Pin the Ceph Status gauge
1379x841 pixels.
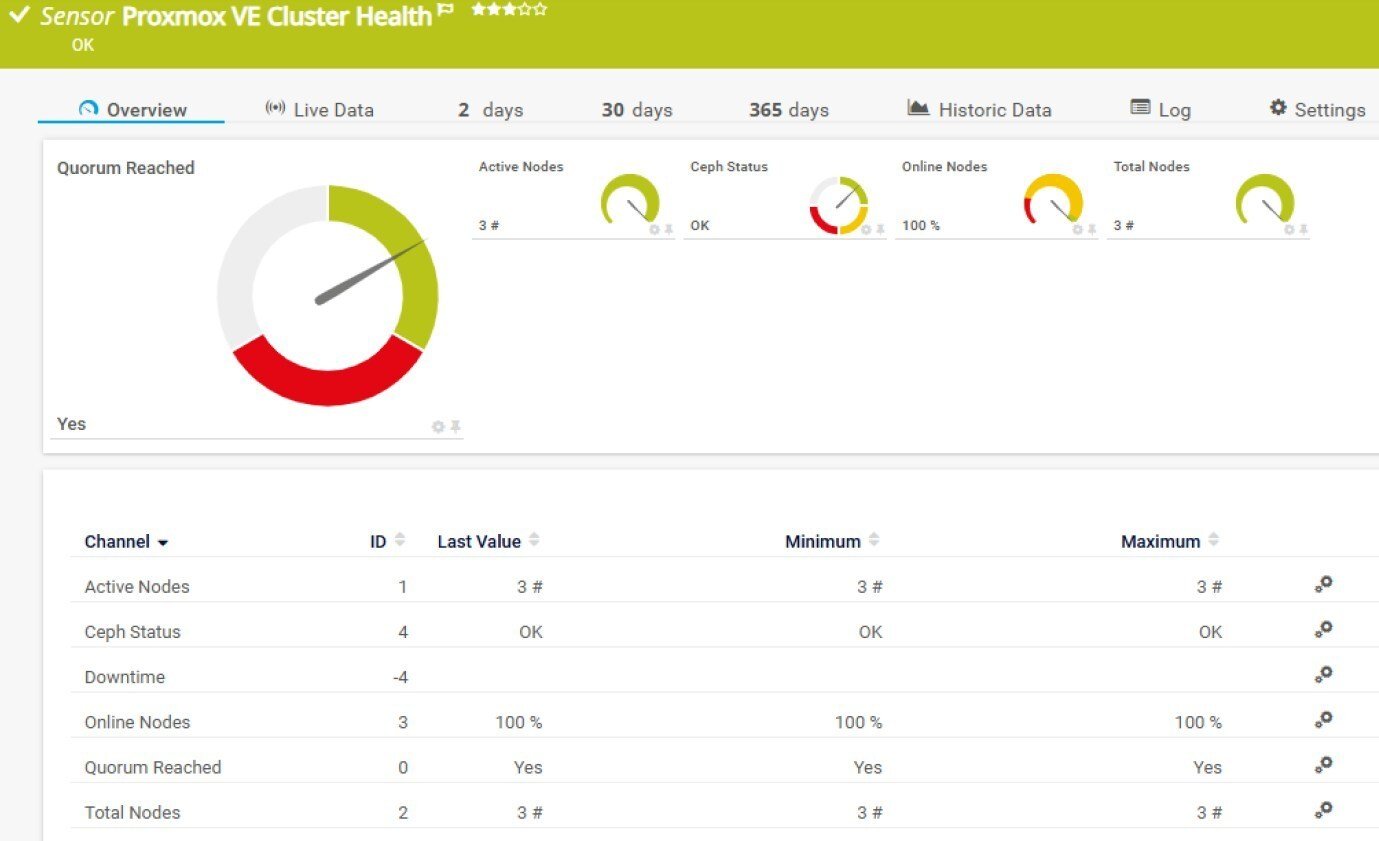(x=880, y=229)
